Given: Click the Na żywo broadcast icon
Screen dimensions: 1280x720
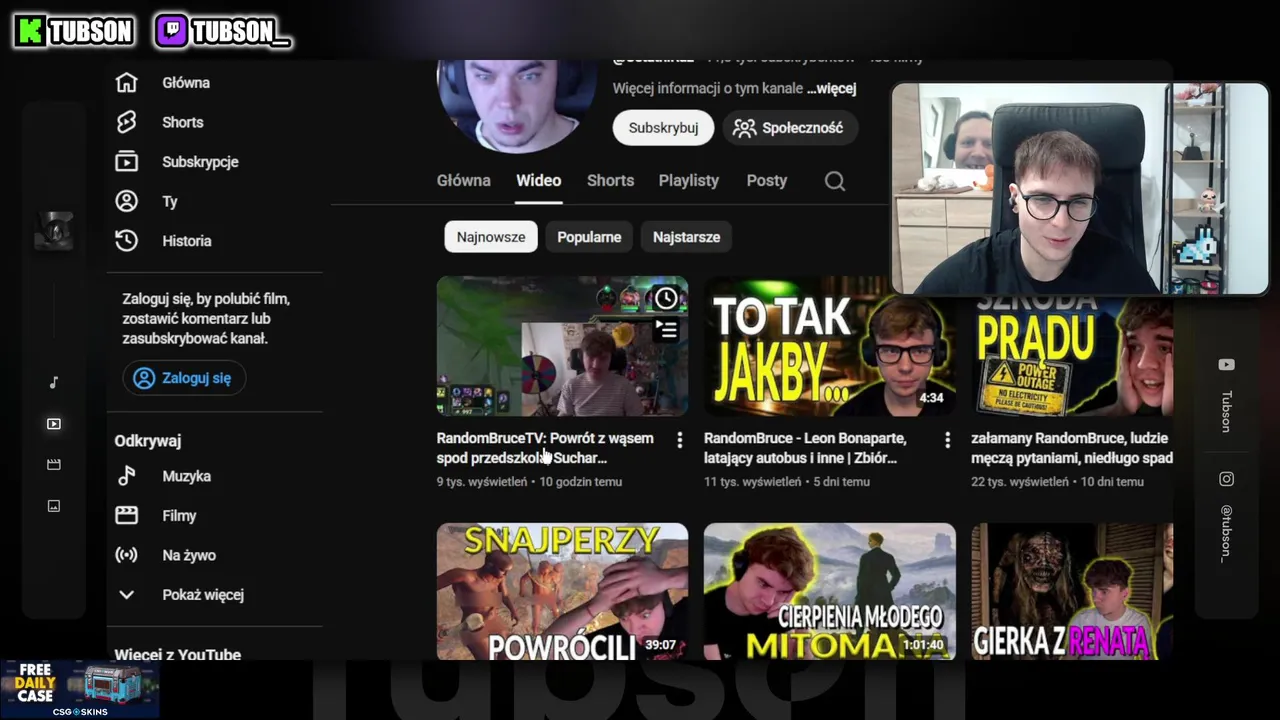Looking at the screenshot, I should coord(126,555).
